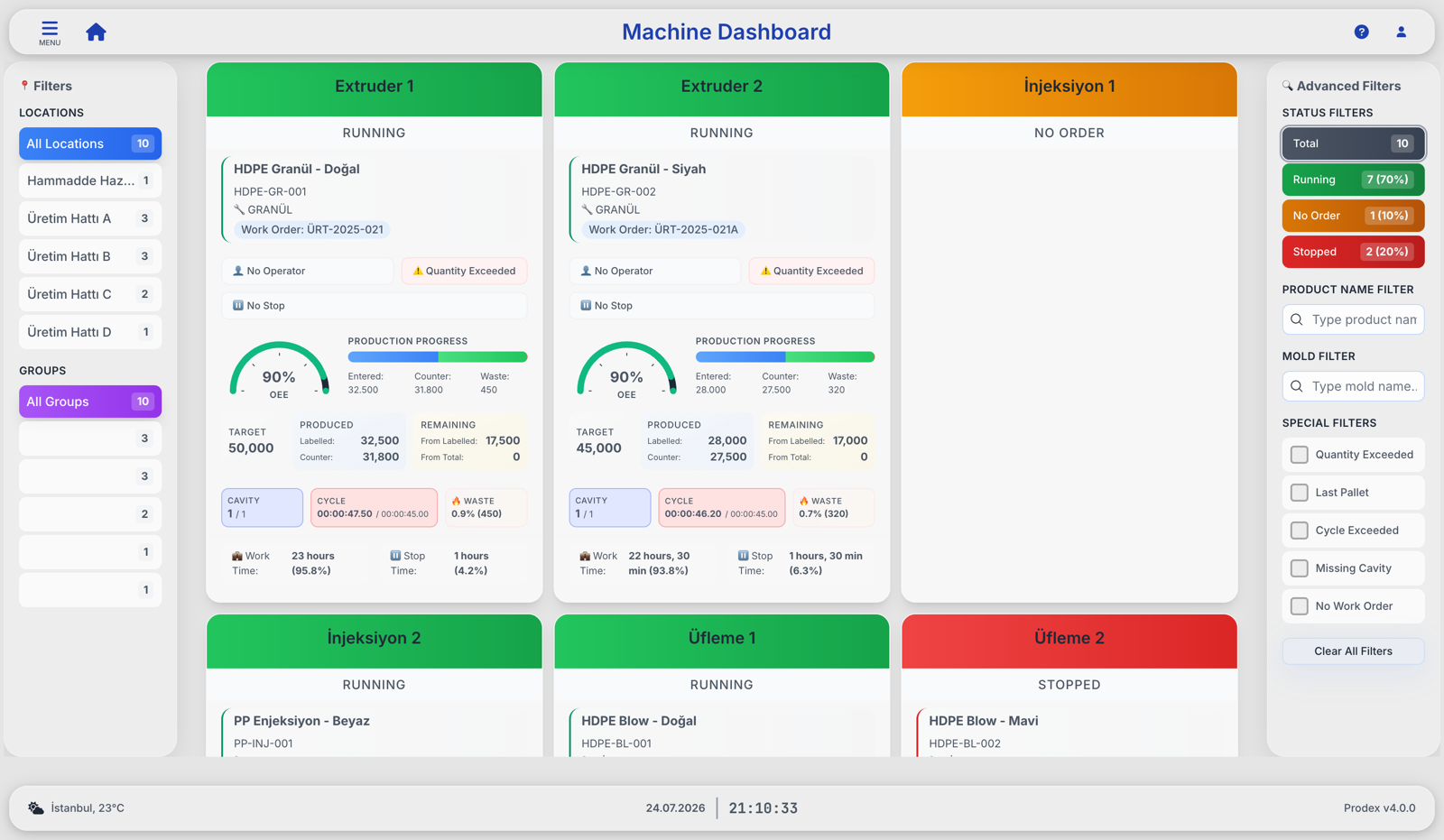Click the 'Prodex v4.0.0' version text

1379,808
